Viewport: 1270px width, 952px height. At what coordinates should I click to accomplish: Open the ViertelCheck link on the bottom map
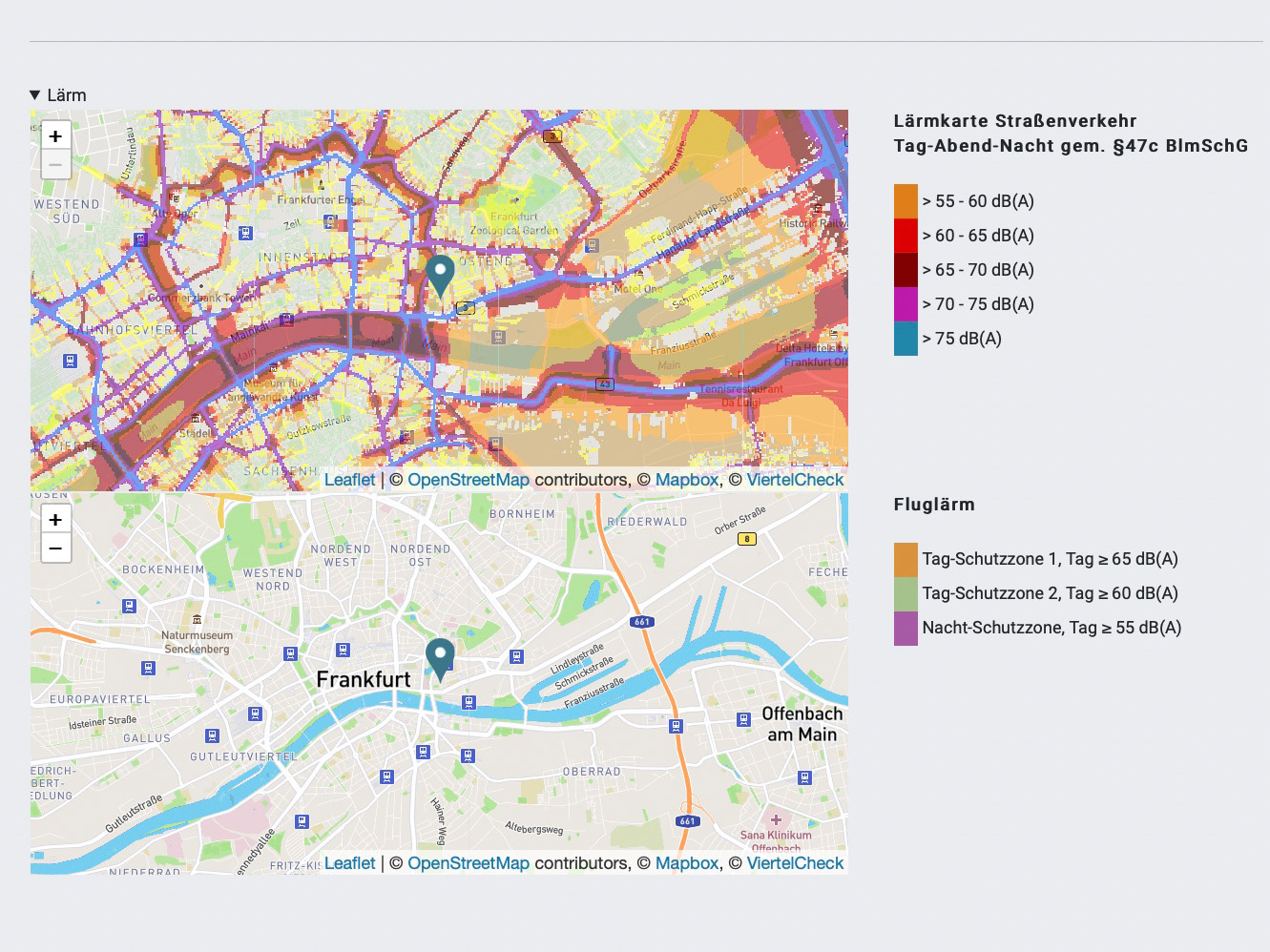(x=794, y=862)
